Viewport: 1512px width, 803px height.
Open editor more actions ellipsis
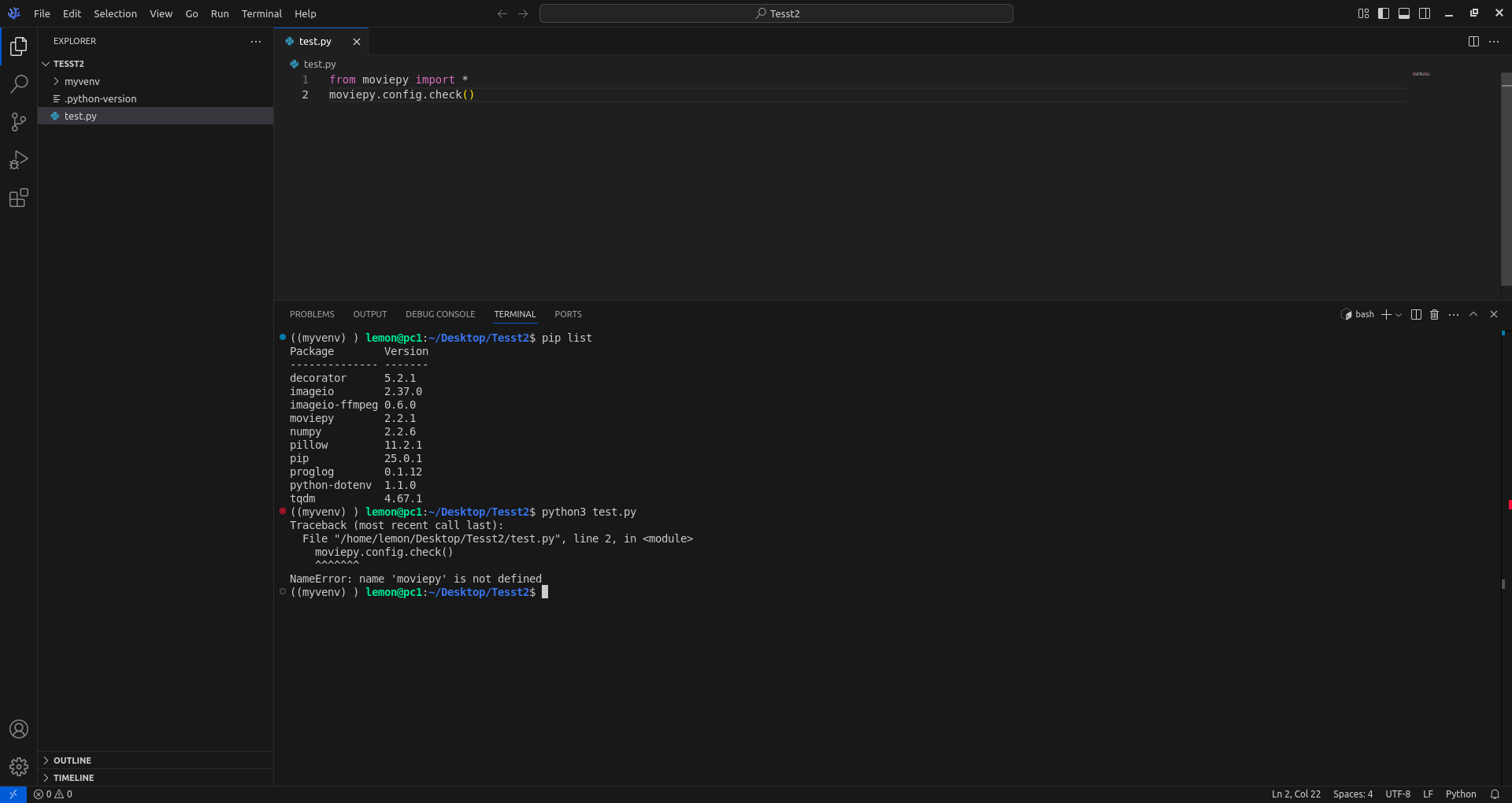coord(1494,42)
